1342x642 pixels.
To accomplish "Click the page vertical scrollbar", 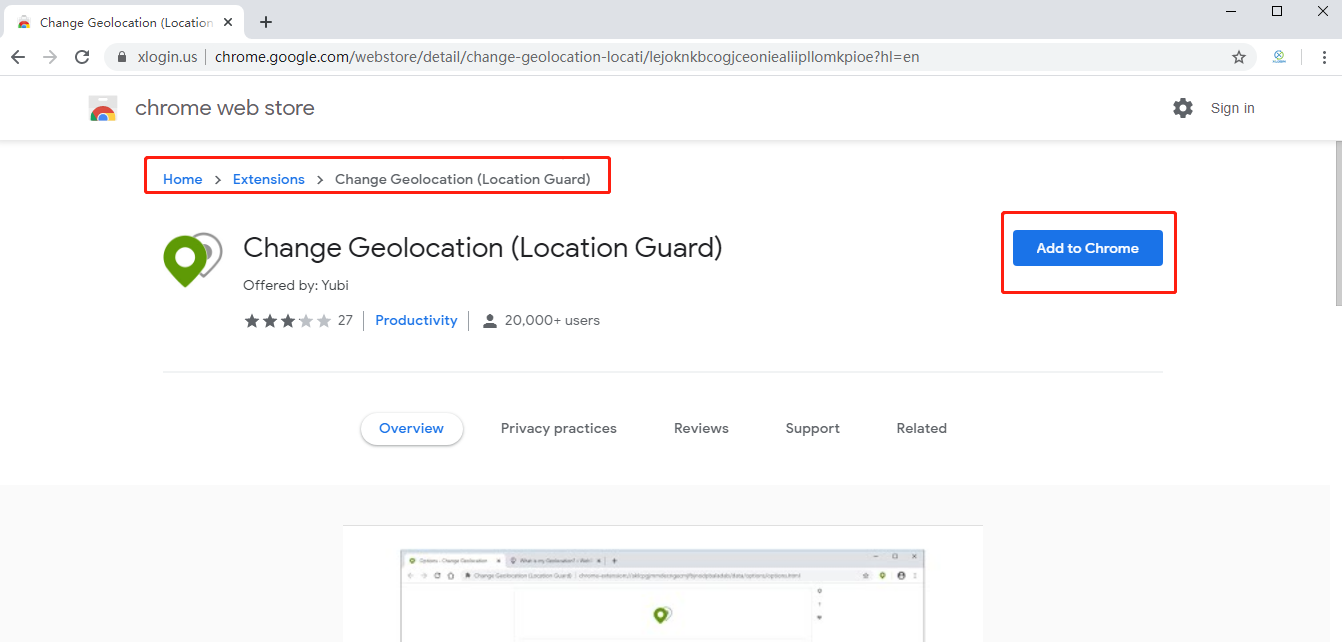I will 1338,223.
